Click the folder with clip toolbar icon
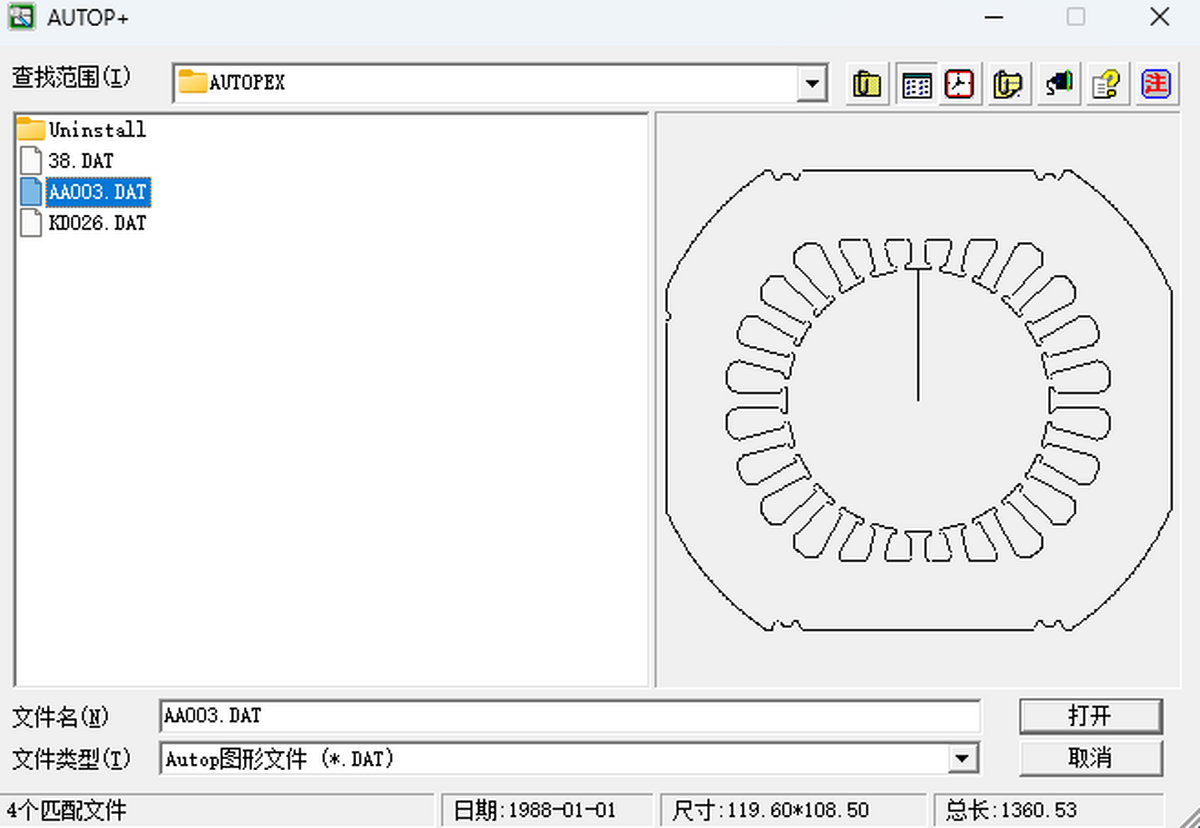The image size is (1200, 828). tap(867, 84)
